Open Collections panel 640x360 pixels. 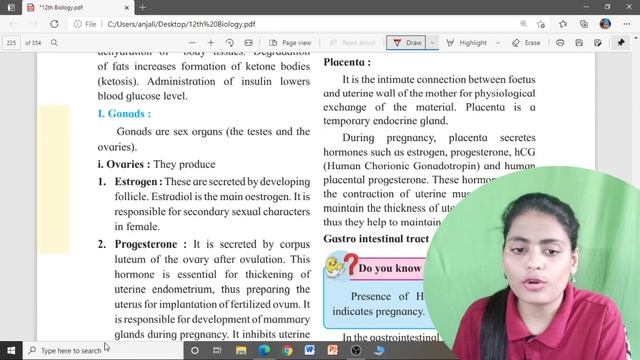coord(584,24)
